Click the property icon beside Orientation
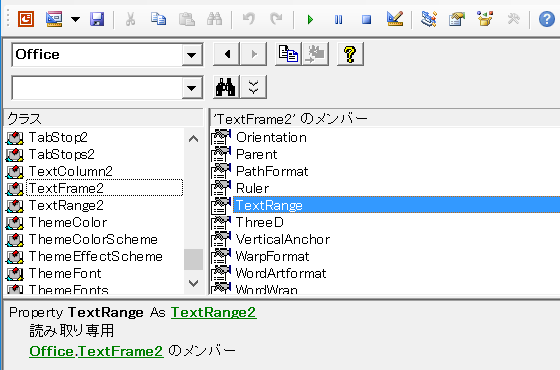The width and height of the screenshot is (560, 370). pos(221,138)
